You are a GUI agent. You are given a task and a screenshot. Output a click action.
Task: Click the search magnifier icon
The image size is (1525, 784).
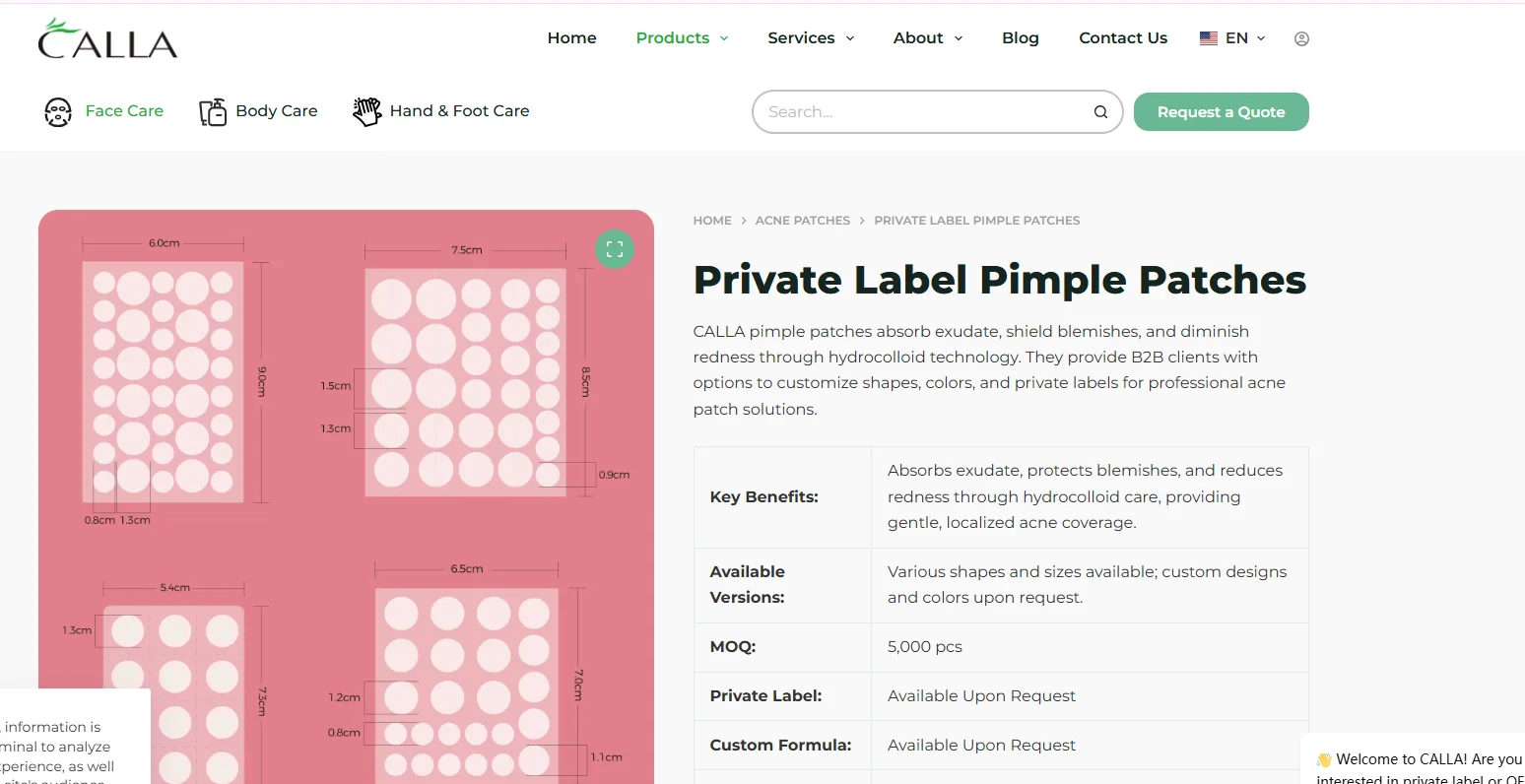click(x=1099, y=111)
